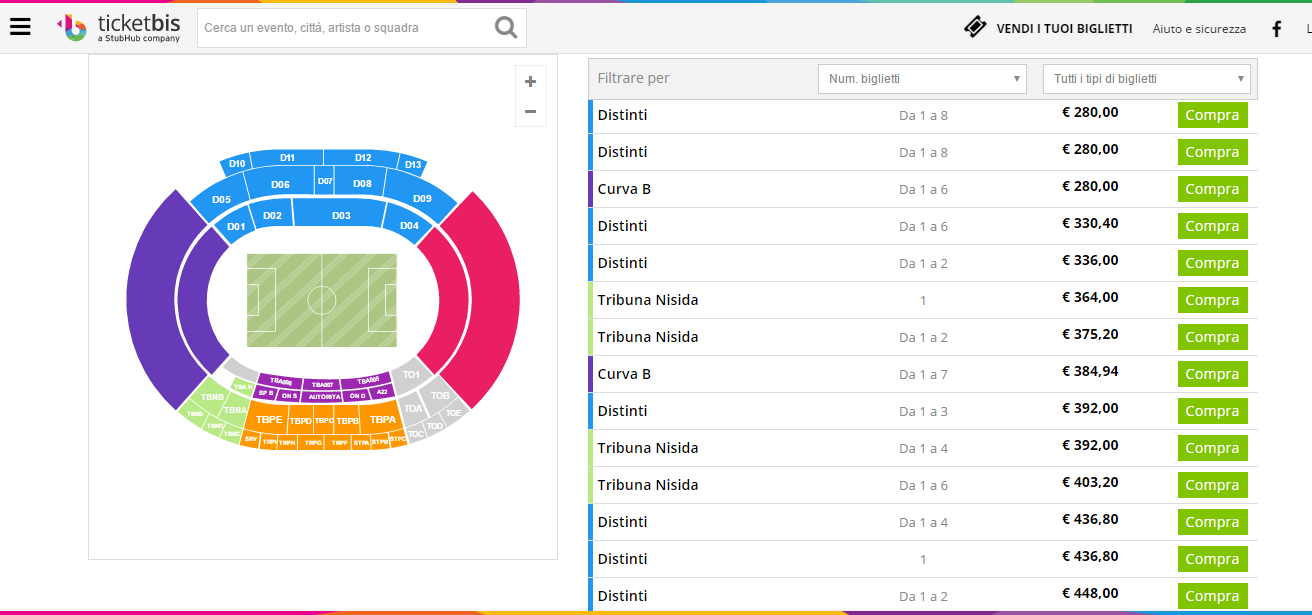
Task: Open the Facebook icon link
Action: (1277, 29)
